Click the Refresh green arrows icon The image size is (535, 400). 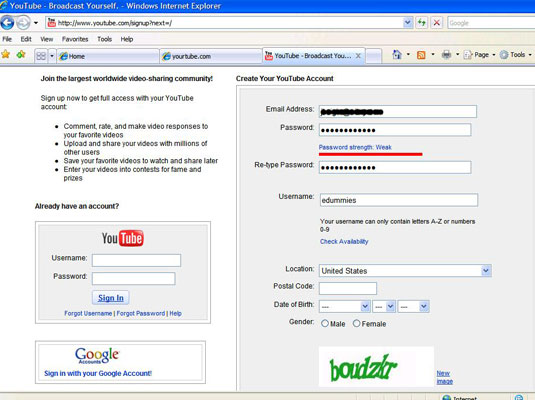pos(422,23)
